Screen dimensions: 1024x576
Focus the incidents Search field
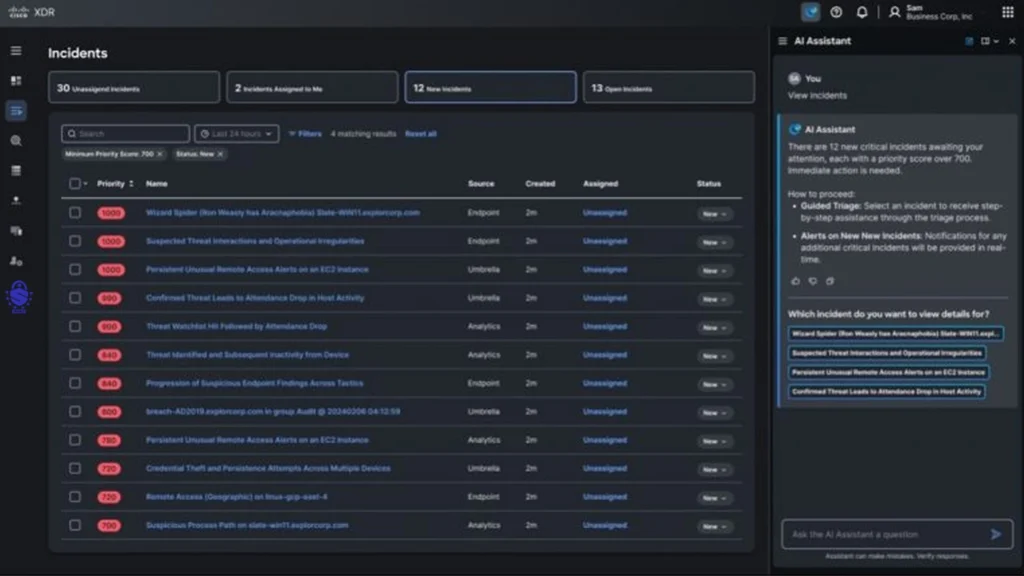pos(125,134)
